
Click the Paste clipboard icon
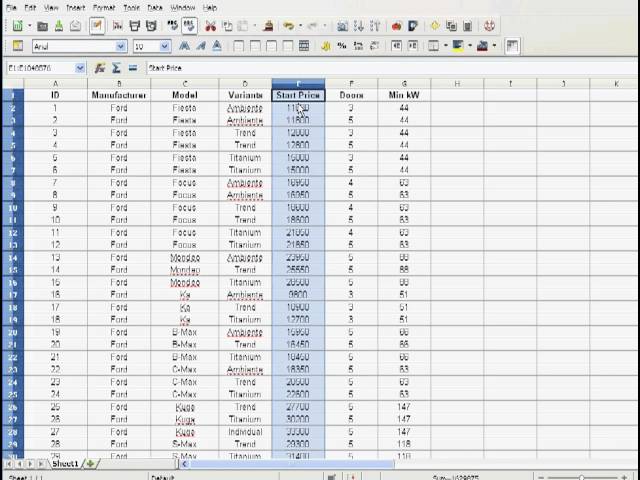coord(243,26)
